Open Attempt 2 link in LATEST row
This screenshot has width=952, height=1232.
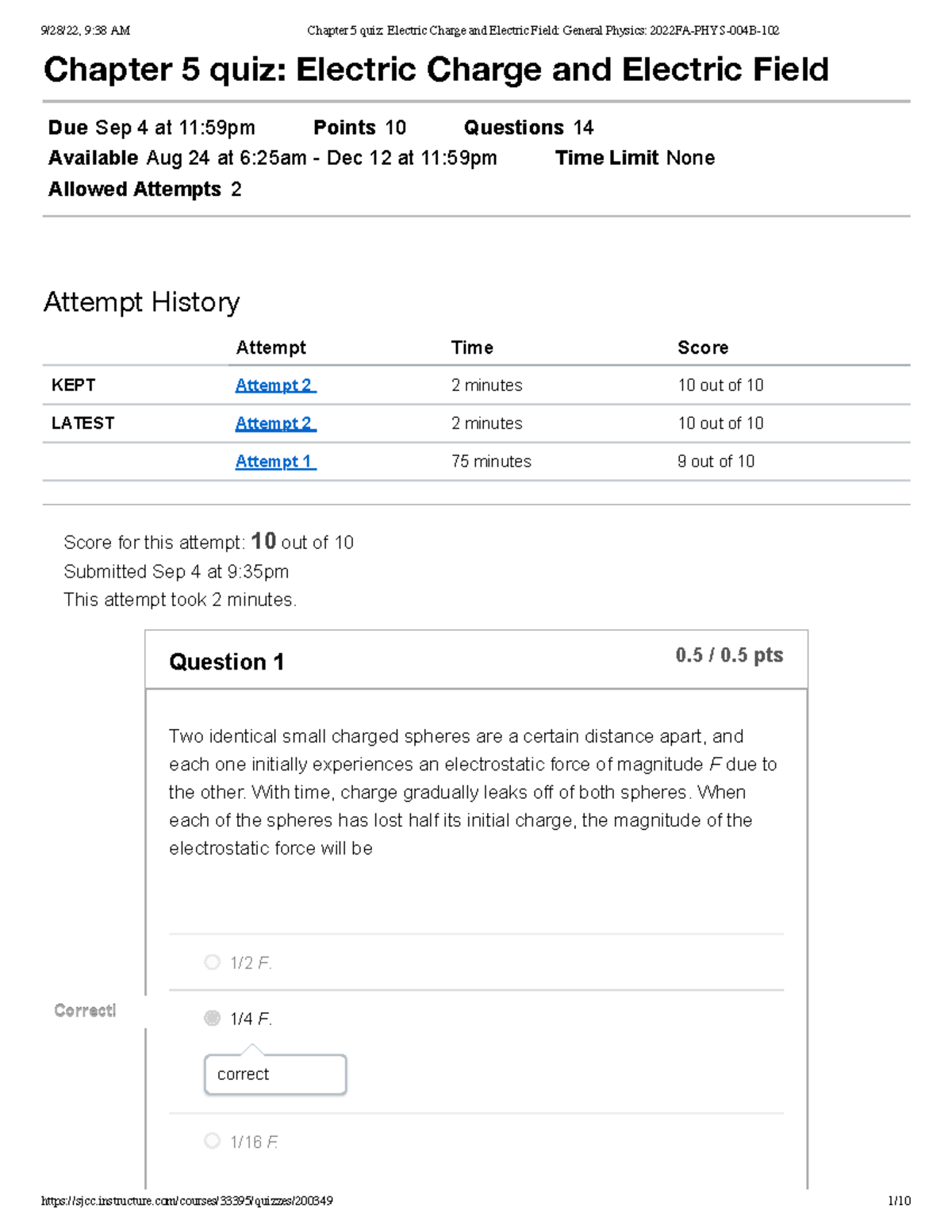coord(274,424)
